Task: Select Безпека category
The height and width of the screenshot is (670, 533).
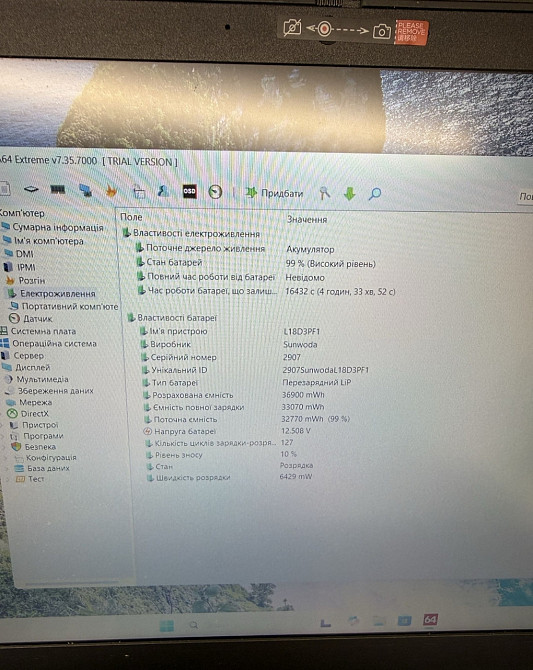Action: click(x=34, y=447)
